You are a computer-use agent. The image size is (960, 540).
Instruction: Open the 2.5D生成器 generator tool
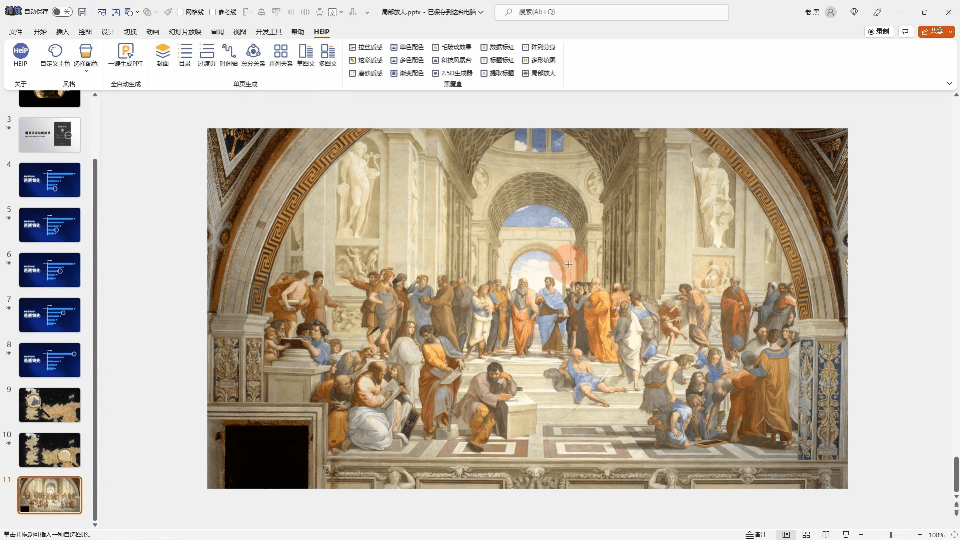452,73
